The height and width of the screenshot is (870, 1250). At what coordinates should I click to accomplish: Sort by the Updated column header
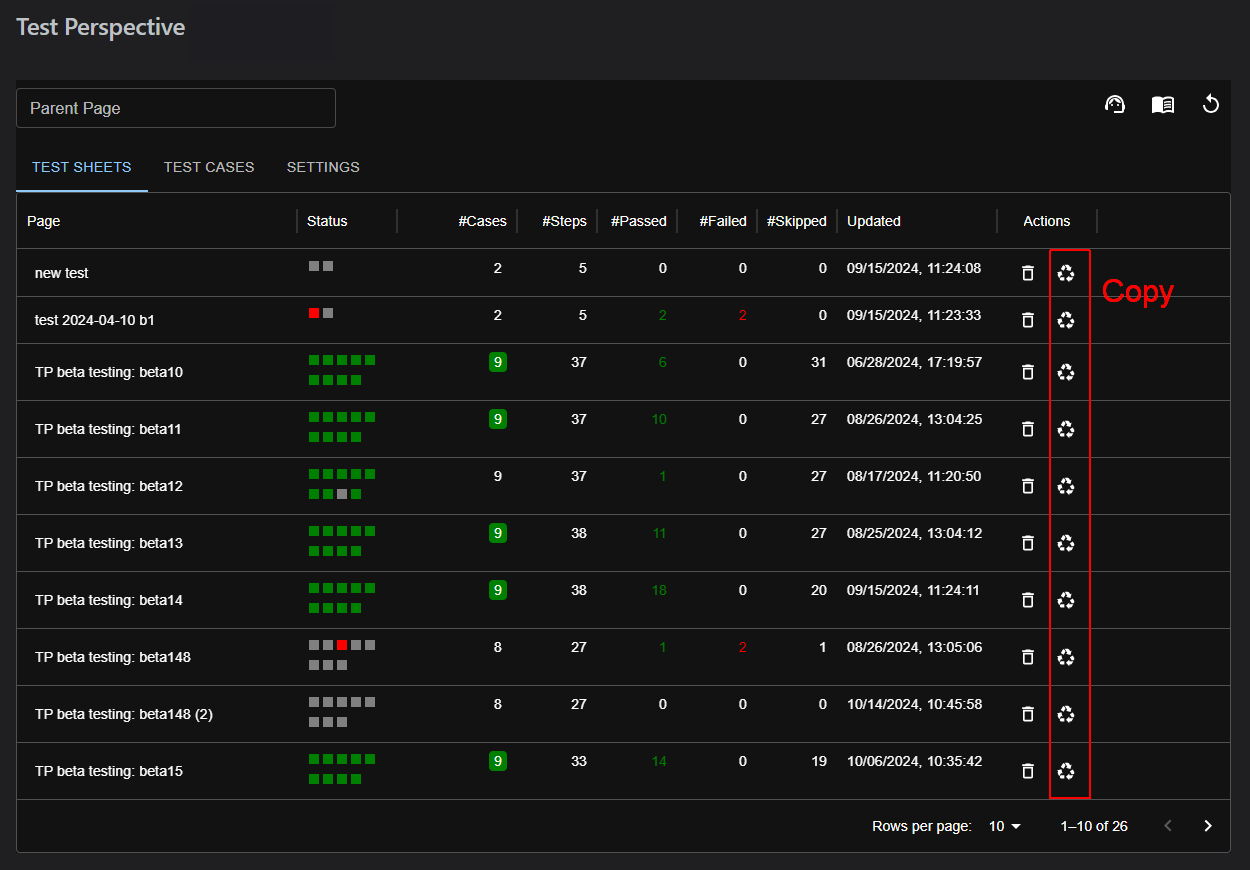coord(874,221)
